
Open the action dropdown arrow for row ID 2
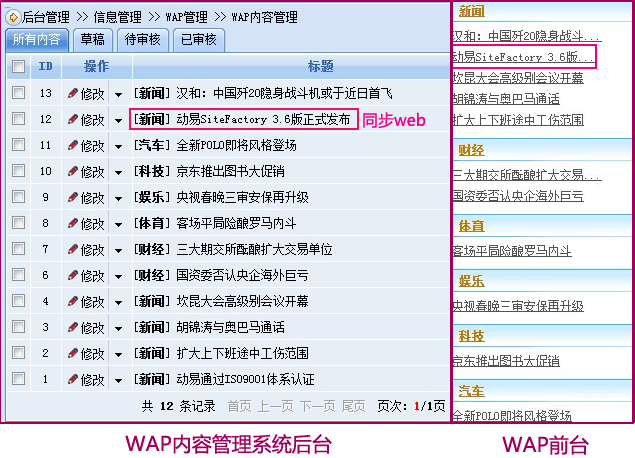coord(118,354)
